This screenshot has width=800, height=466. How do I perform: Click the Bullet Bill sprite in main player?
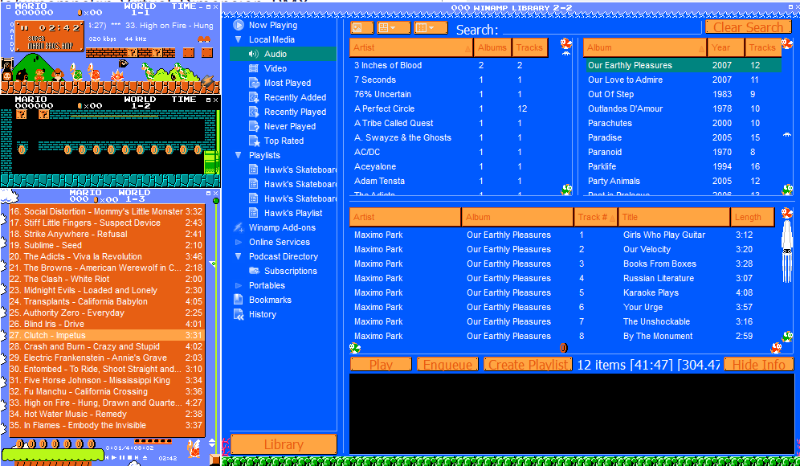[124, 63]
